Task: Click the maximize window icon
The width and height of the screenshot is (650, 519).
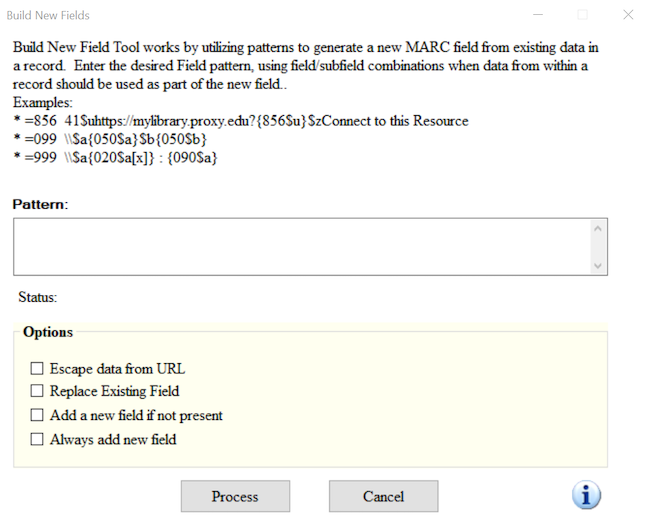Action: (583, 15)
